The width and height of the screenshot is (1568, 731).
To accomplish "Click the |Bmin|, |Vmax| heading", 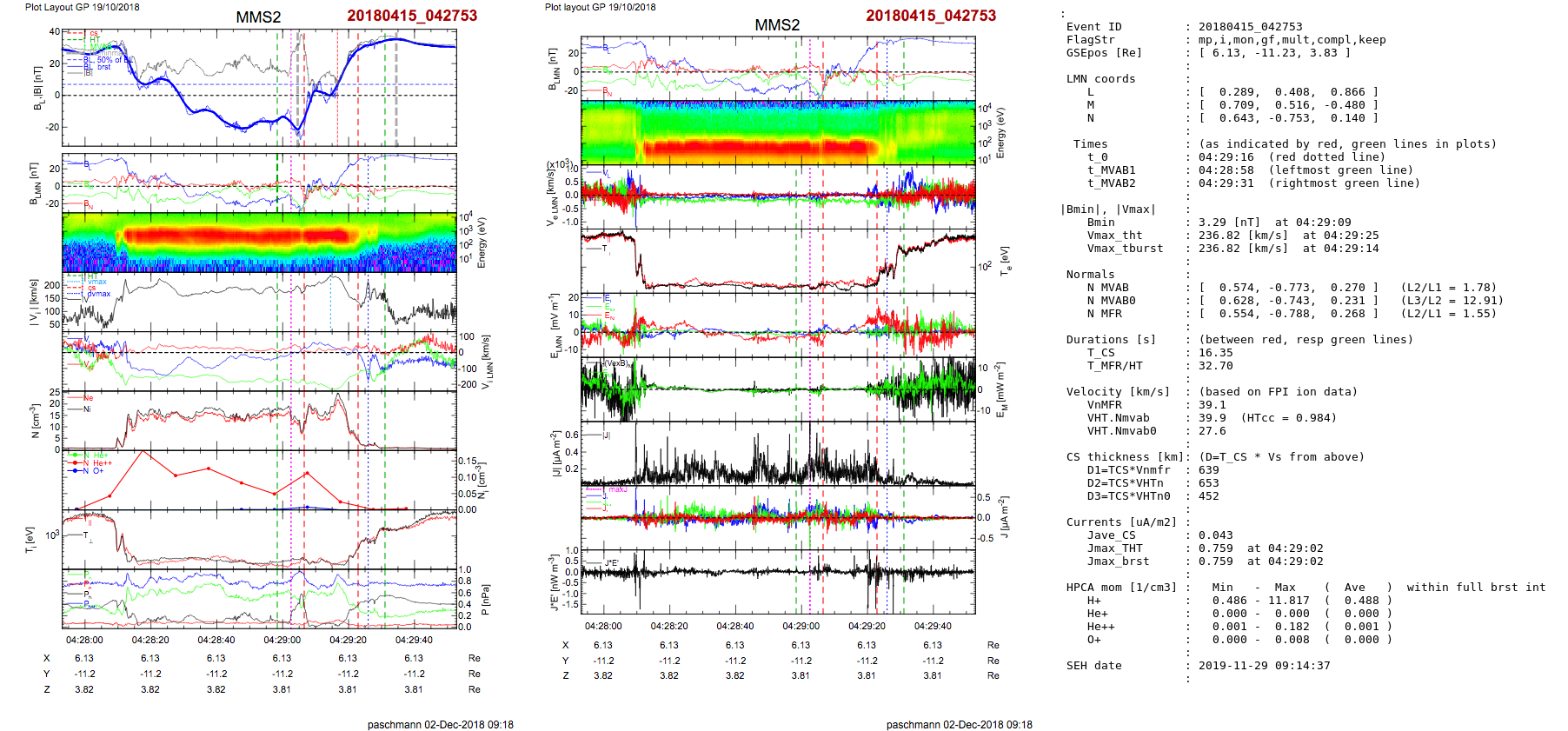I will 1108,209.
